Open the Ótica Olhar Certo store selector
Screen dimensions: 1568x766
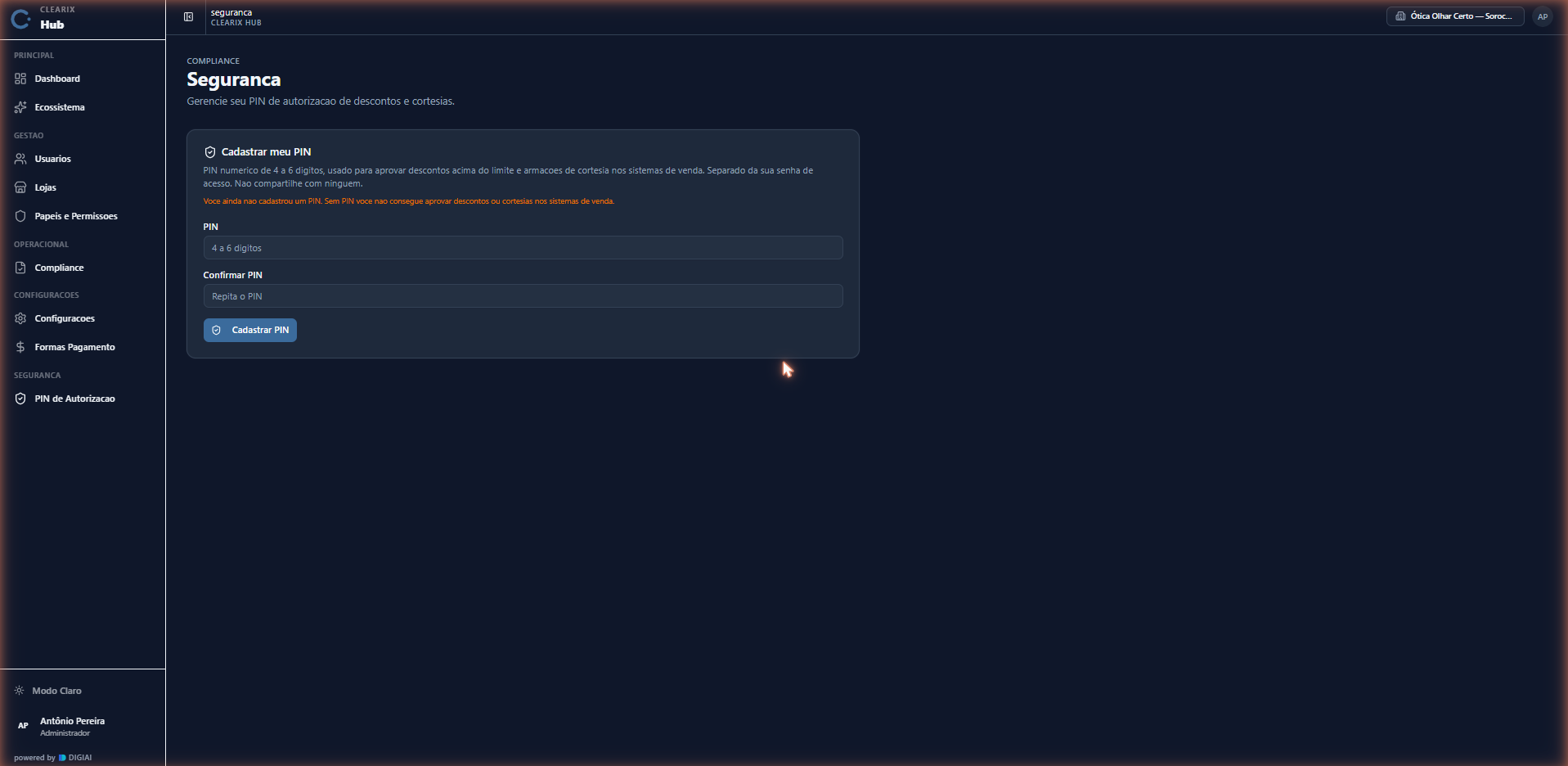pos(1454,16)
